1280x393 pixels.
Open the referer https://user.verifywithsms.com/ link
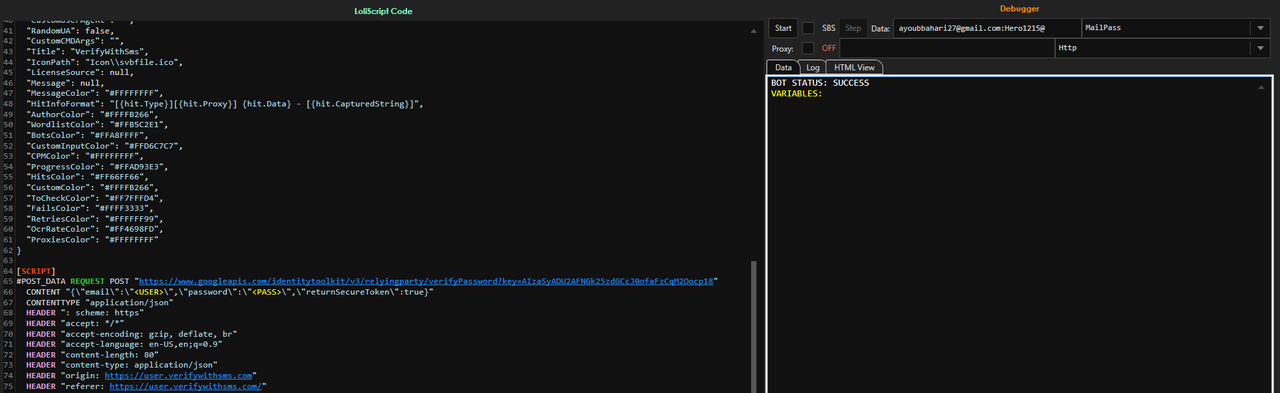click(x=186, y=386)
